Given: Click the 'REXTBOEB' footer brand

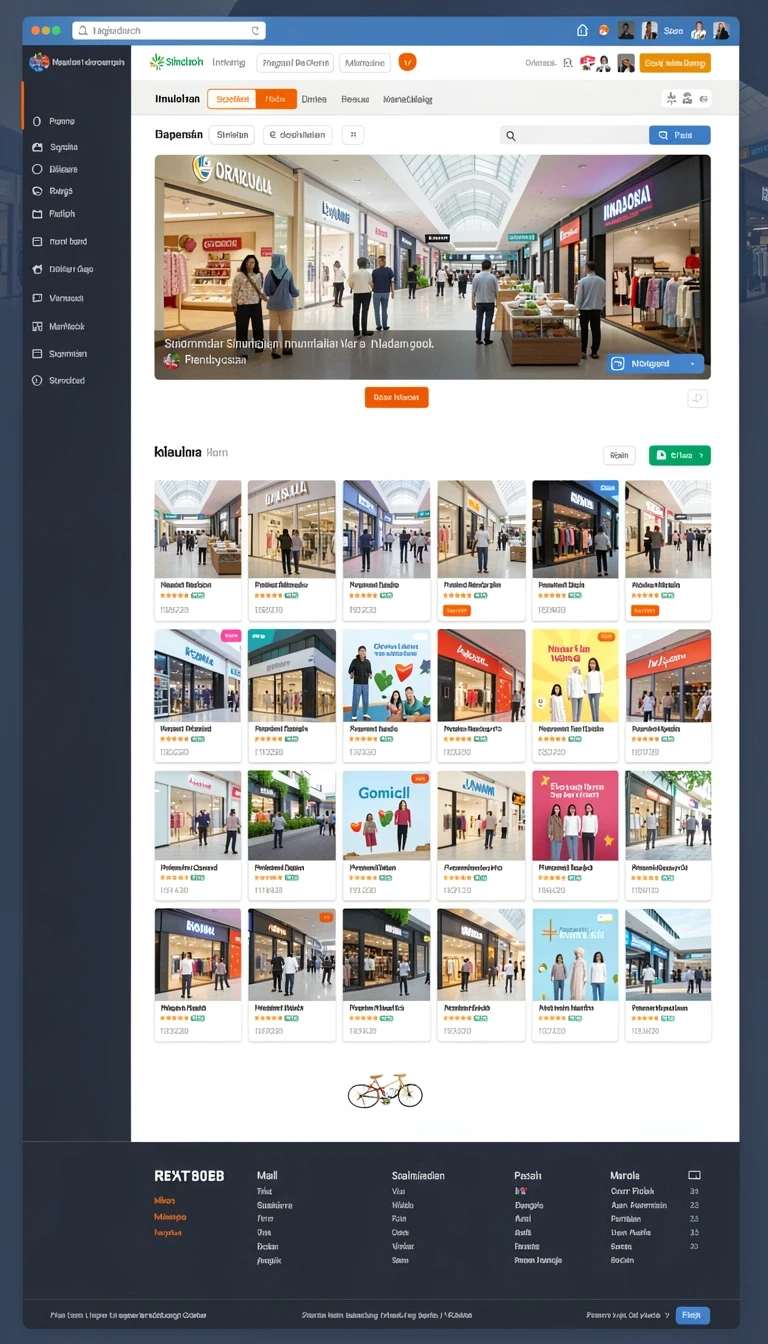Looking at the screenshot, I should tap(189, 1176).
